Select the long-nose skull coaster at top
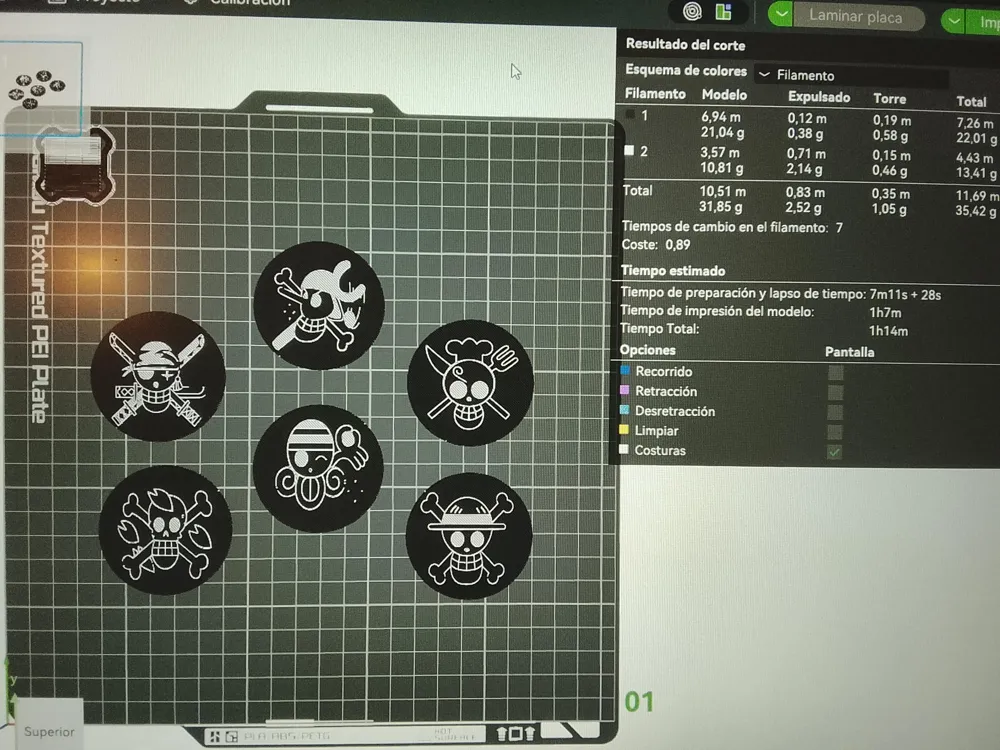 pyautogui.click(x=319, y=305)
